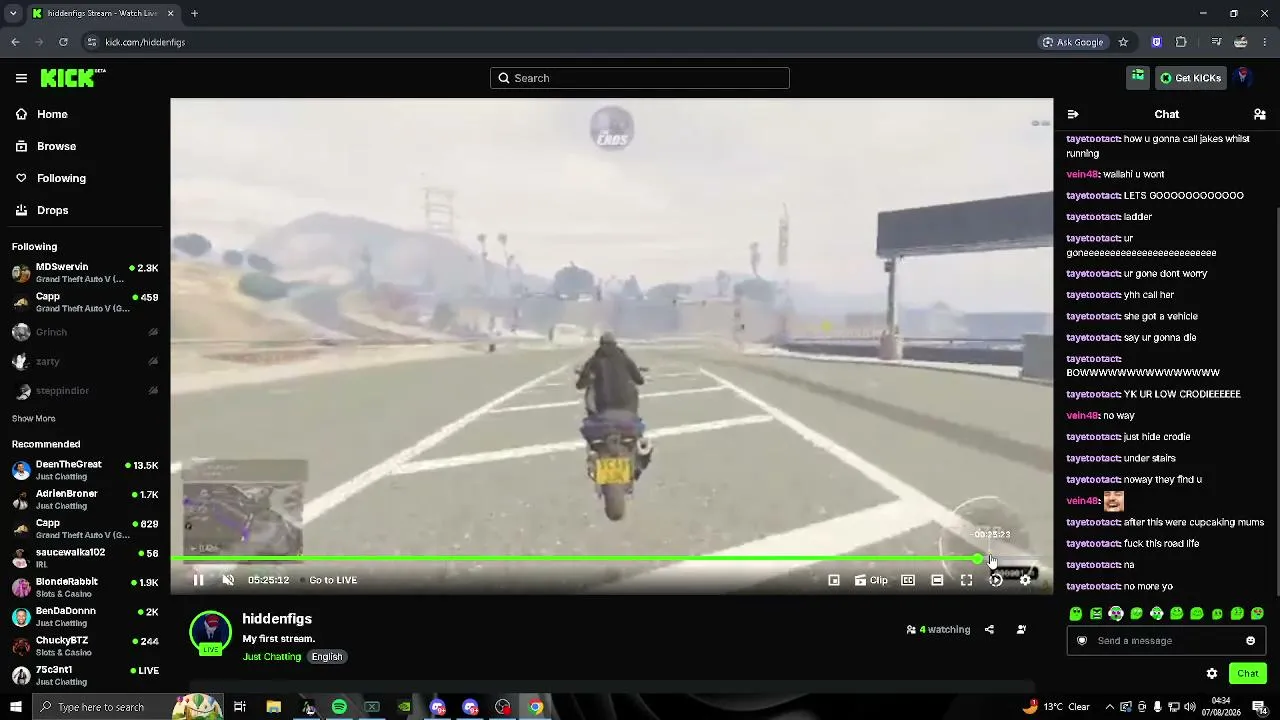Open the chat users list icon
The image size is (1280, 720).
[x=1259, y=114]
